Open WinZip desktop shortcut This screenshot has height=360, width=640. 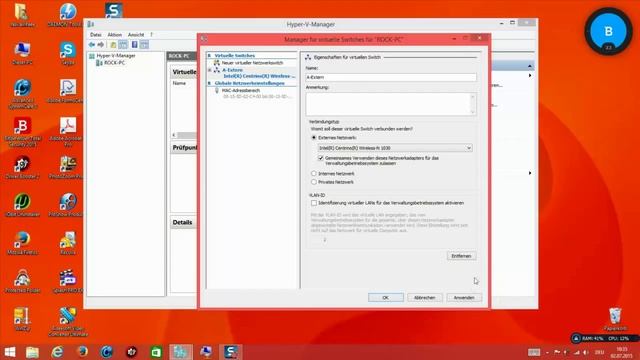[x=22, y=319]
